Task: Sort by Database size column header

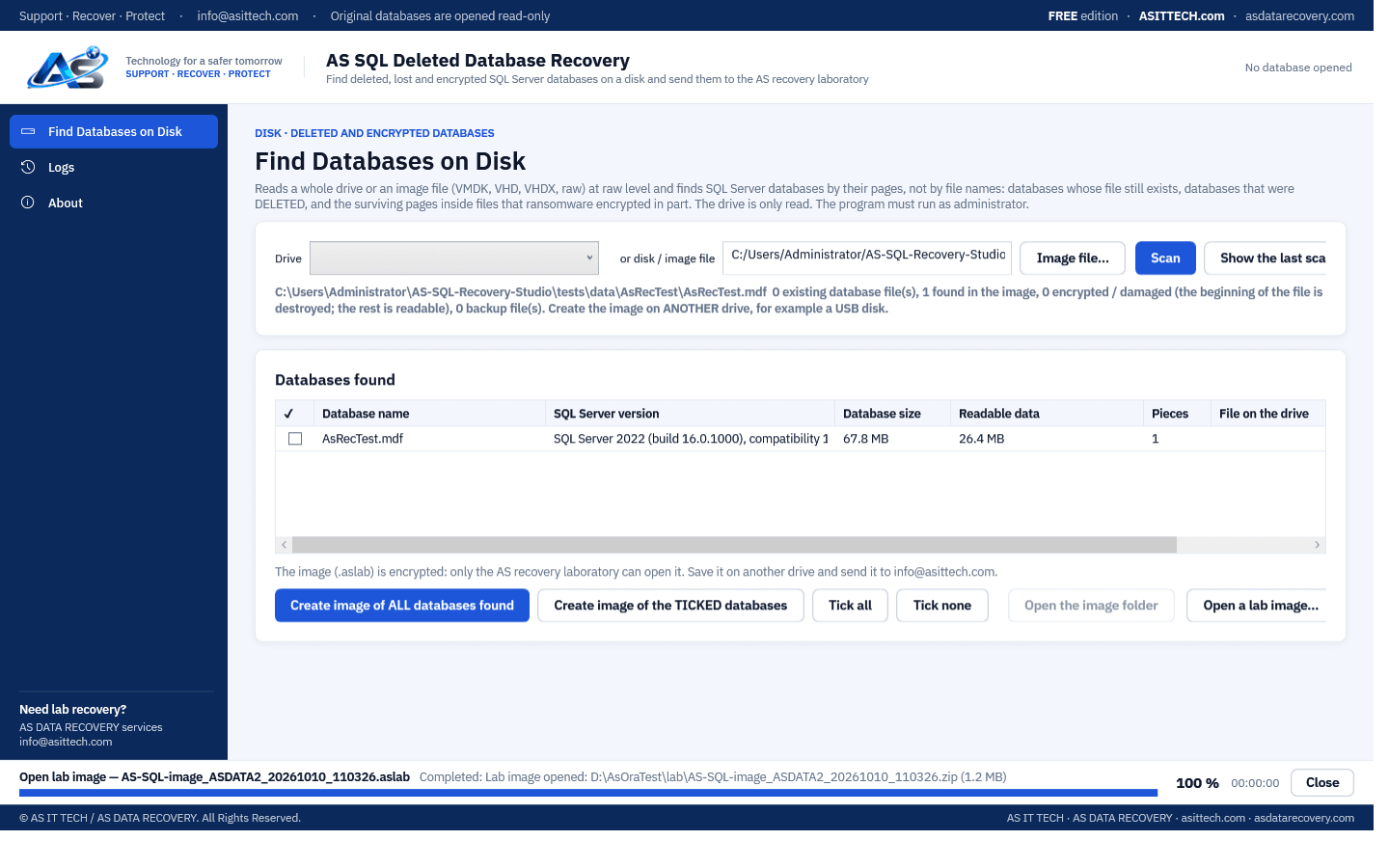Action: (893, 414)
